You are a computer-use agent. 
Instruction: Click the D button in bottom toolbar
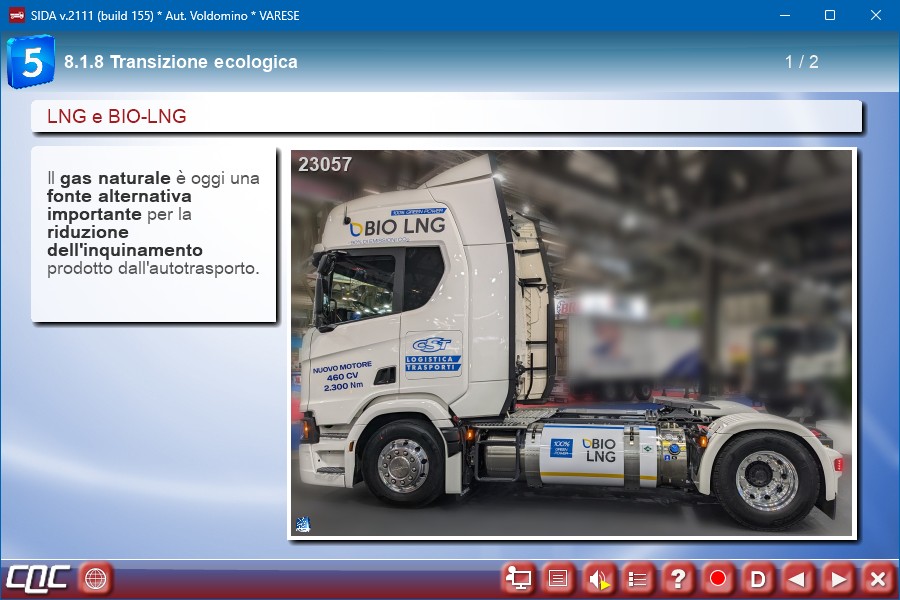[x=758, y=578]
